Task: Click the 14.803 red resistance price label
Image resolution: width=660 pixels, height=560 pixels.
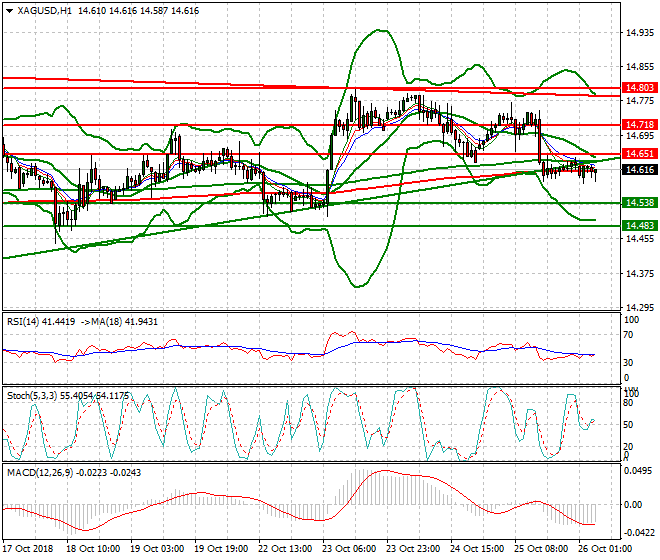Action: pos(640,88)
